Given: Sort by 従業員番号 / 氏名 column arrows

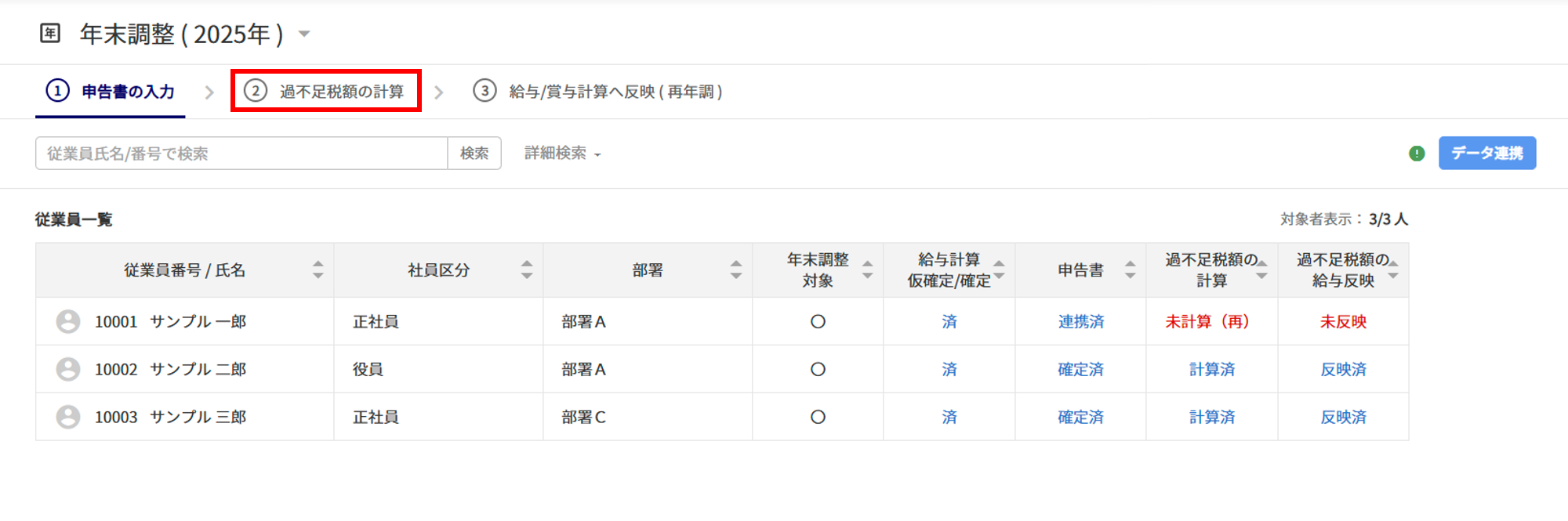Looking at the screenshot, I should [x=318, y=270].
